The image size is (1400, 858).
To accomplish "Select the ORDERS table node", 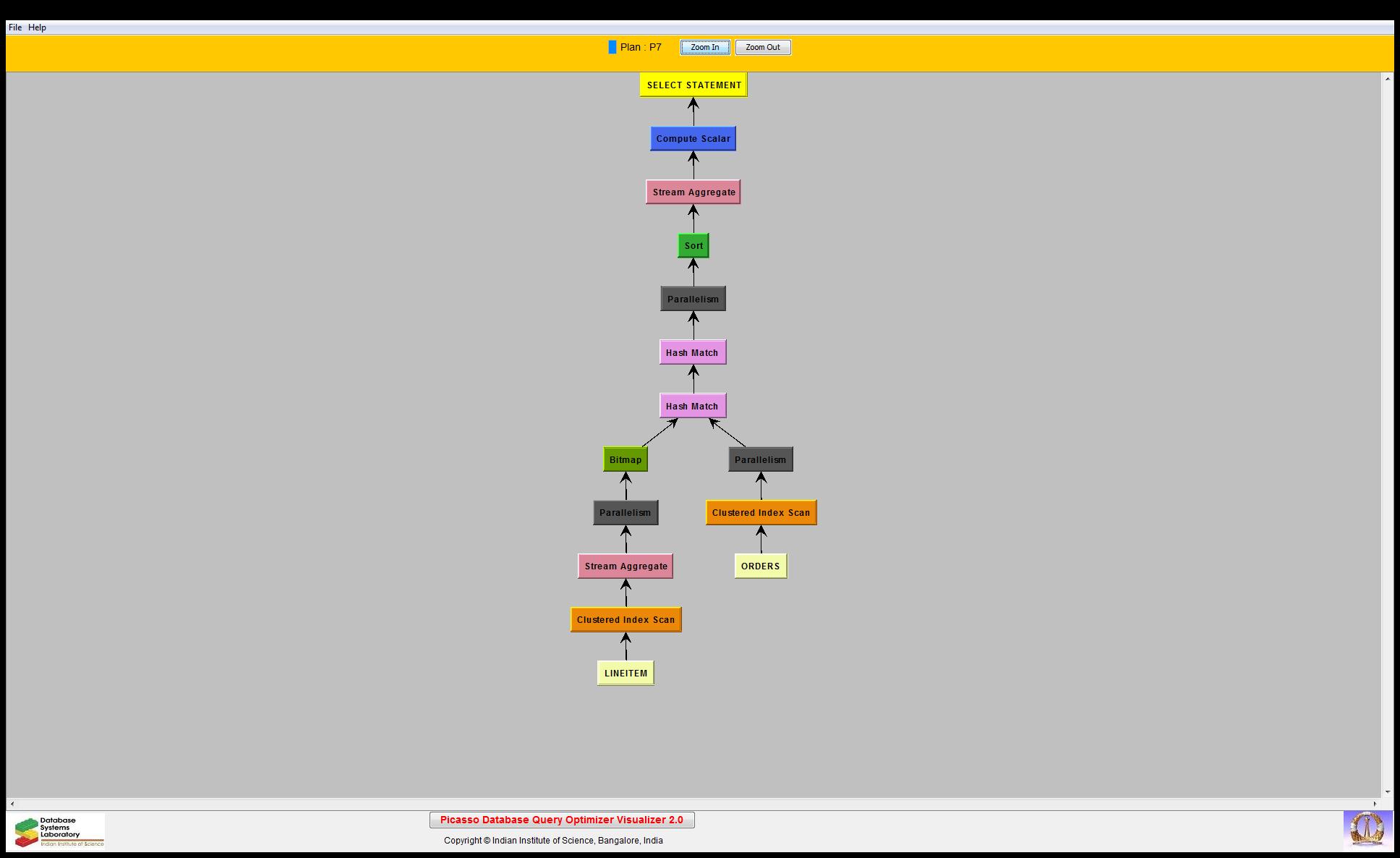I will click(x=760, y=566).
